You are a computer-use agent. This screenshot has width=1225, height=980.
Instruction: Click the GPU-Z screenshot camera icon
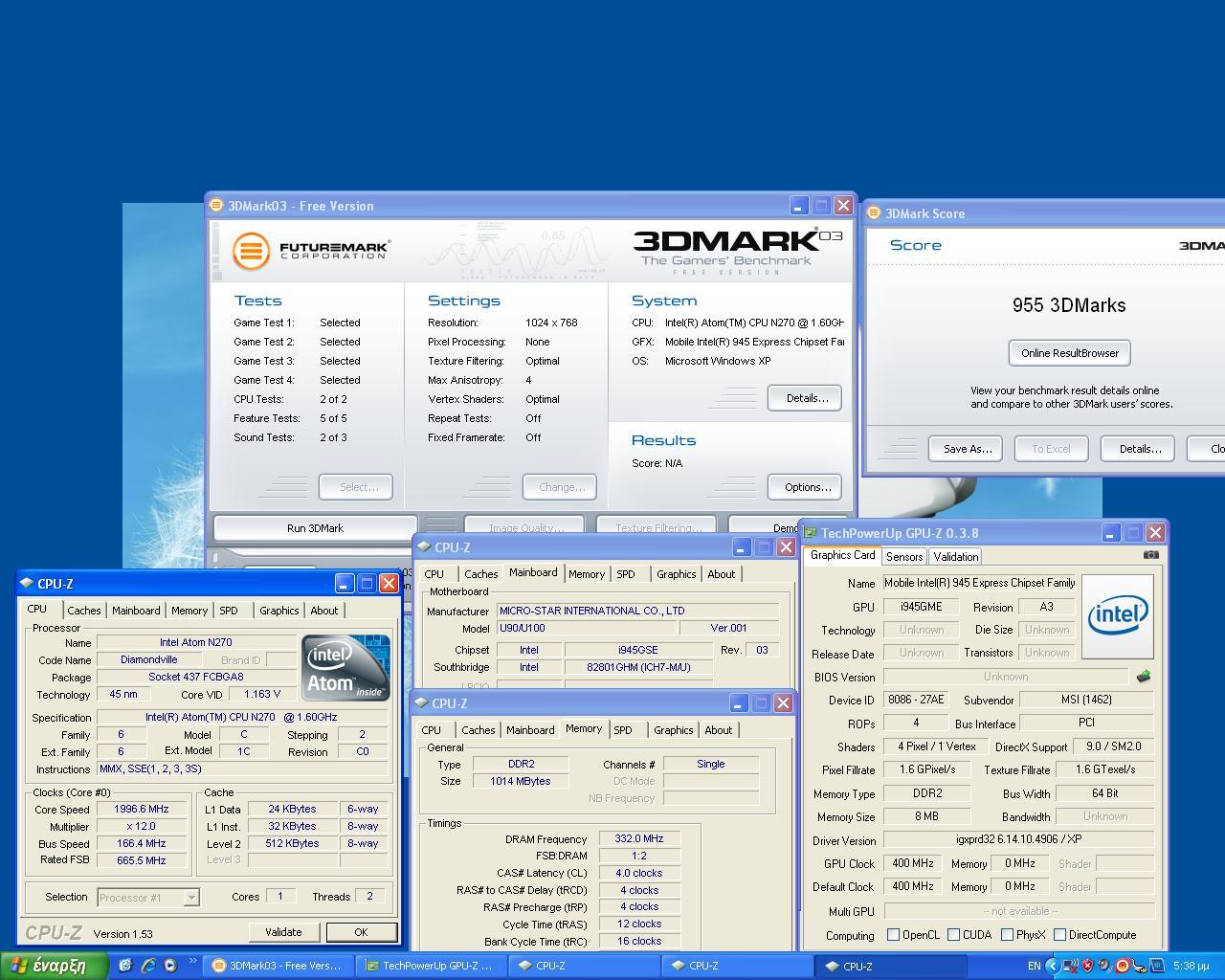[1150, 554]
